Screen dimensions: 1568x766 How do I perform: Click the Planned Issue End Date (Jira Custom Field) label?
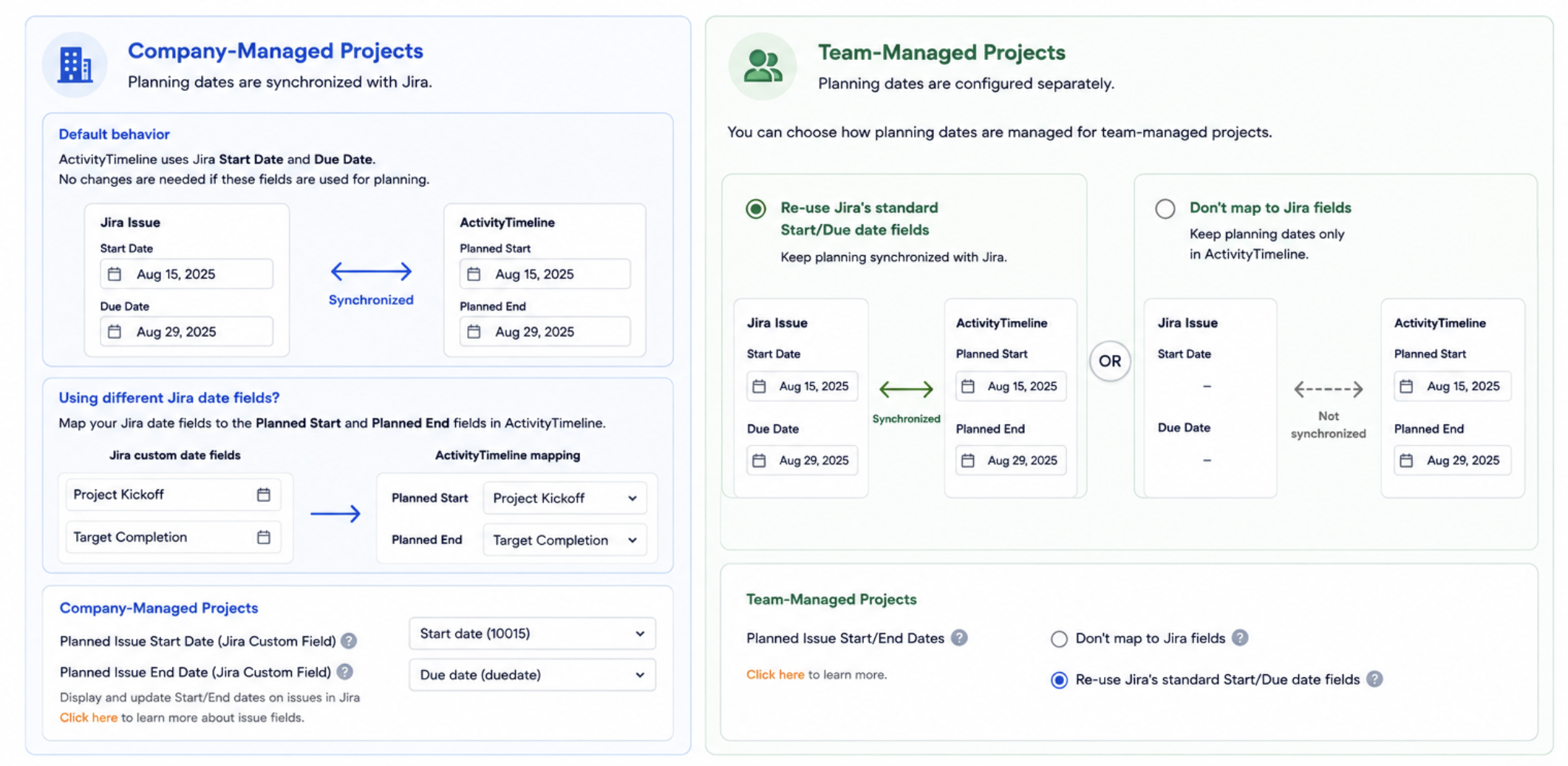point(196,672)
